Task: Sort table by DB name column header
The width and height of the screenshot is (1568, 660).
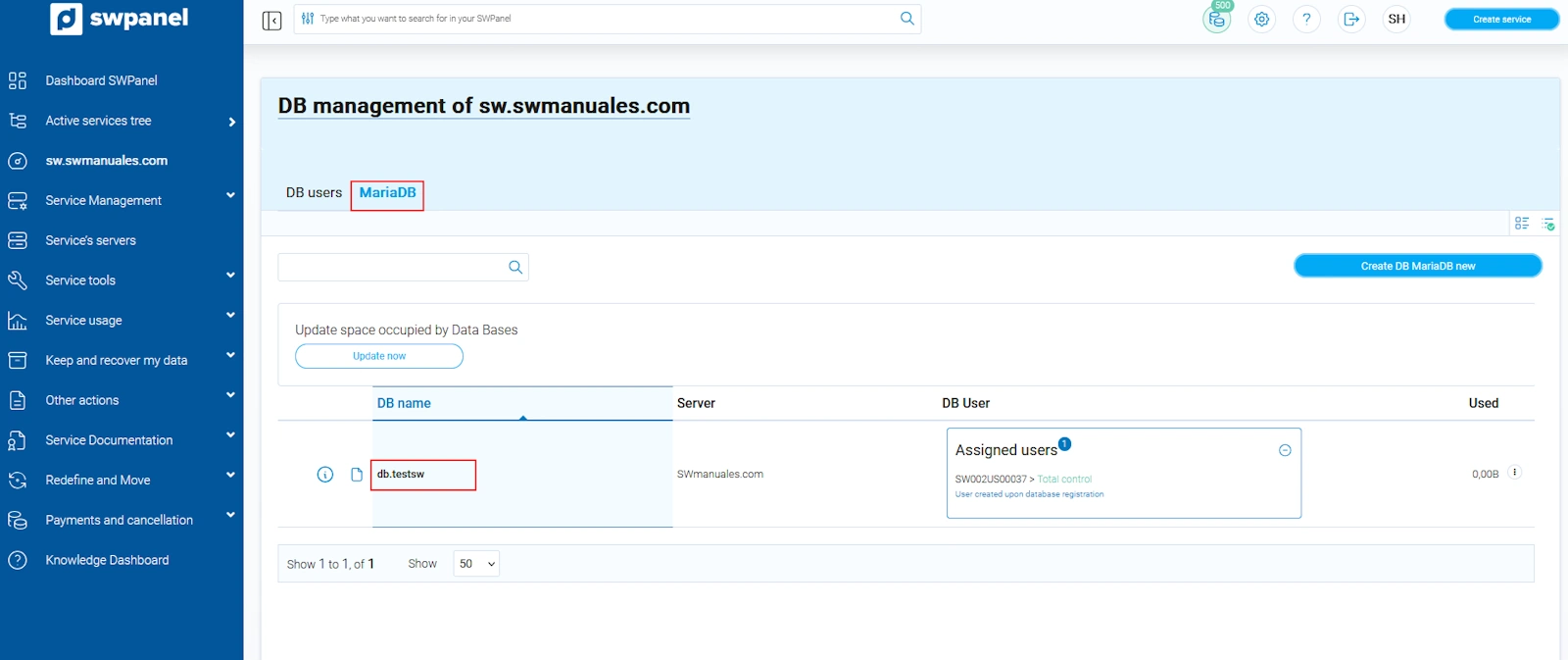Action: (x=404, y=403)
